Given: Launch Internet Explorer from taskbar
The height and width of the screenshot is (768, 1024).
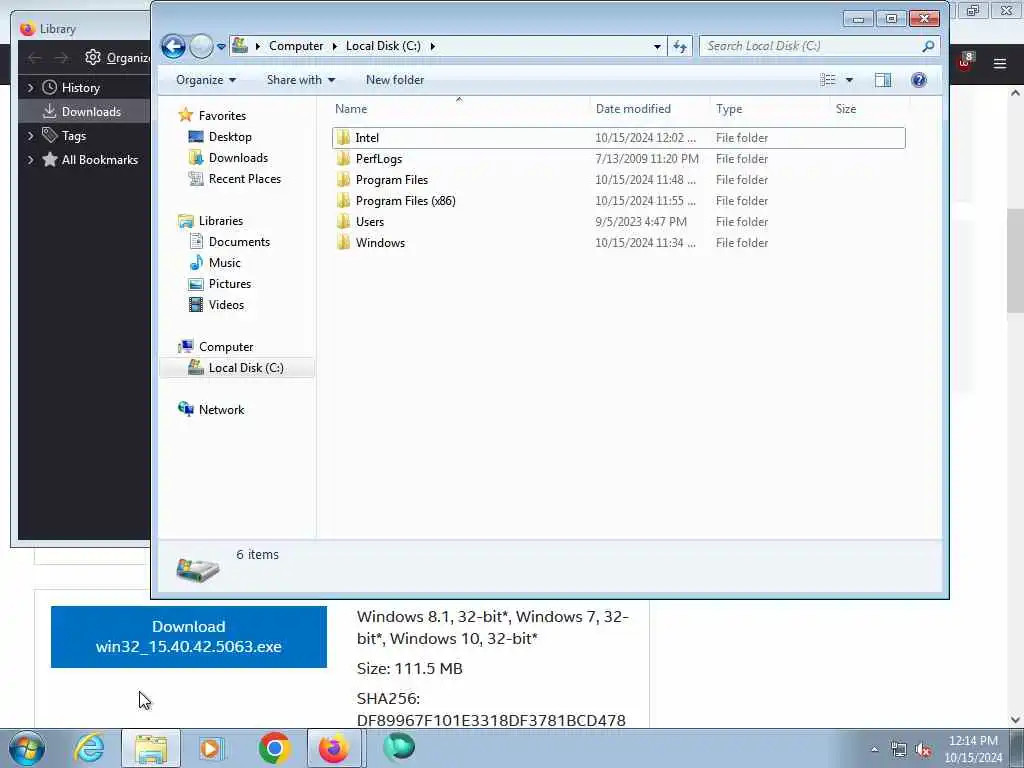Looking at the screenshot, I should pyautogui.click(x=89, y=748).
